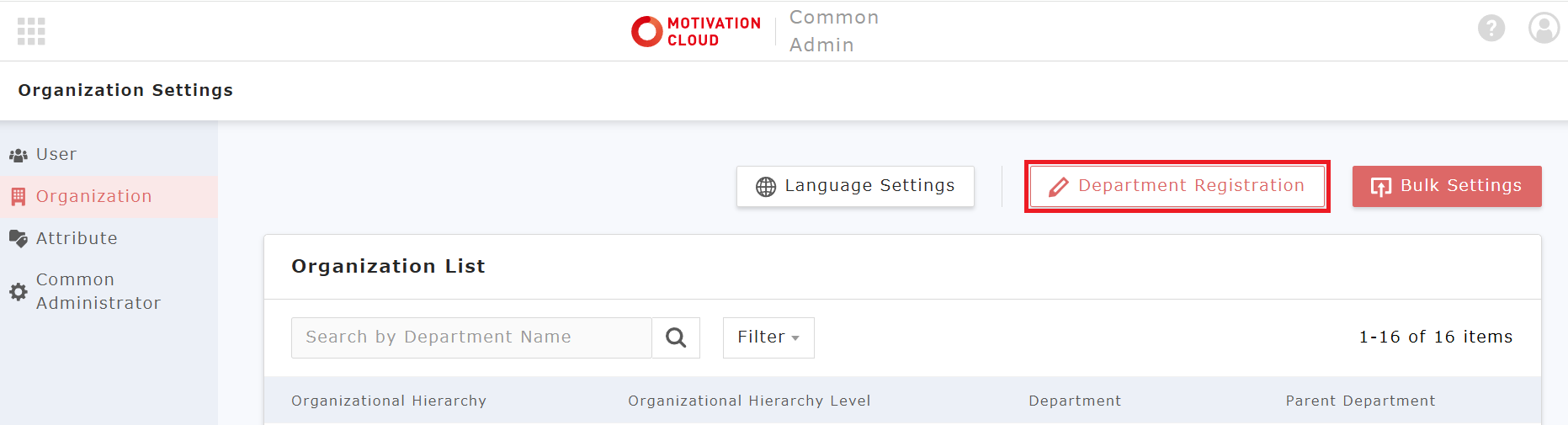Click the Common Administrator gear icon
1568x425 pixels.
point(19,292)
